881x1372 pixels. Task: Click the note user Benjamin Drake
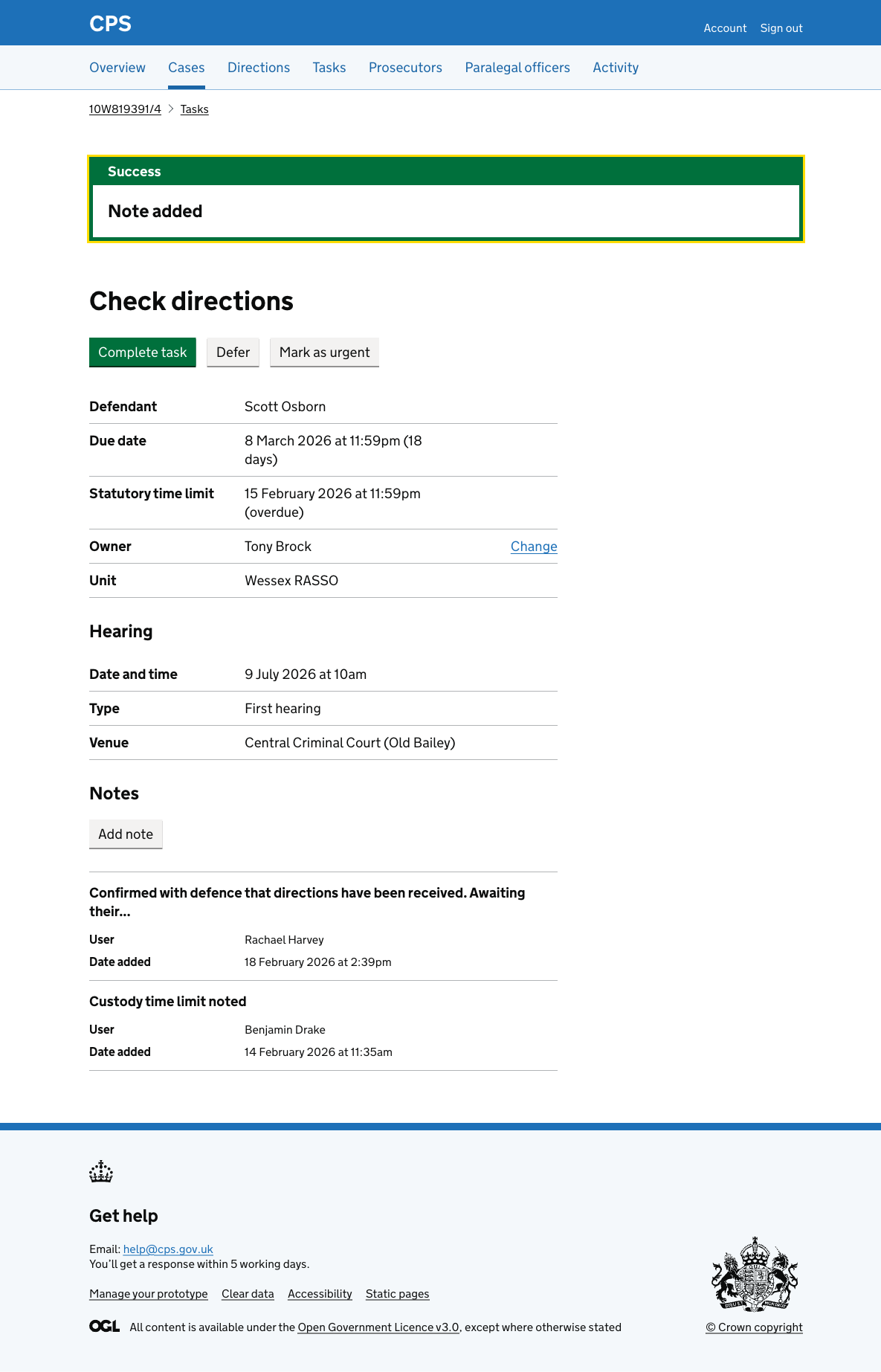(285, 1030)
